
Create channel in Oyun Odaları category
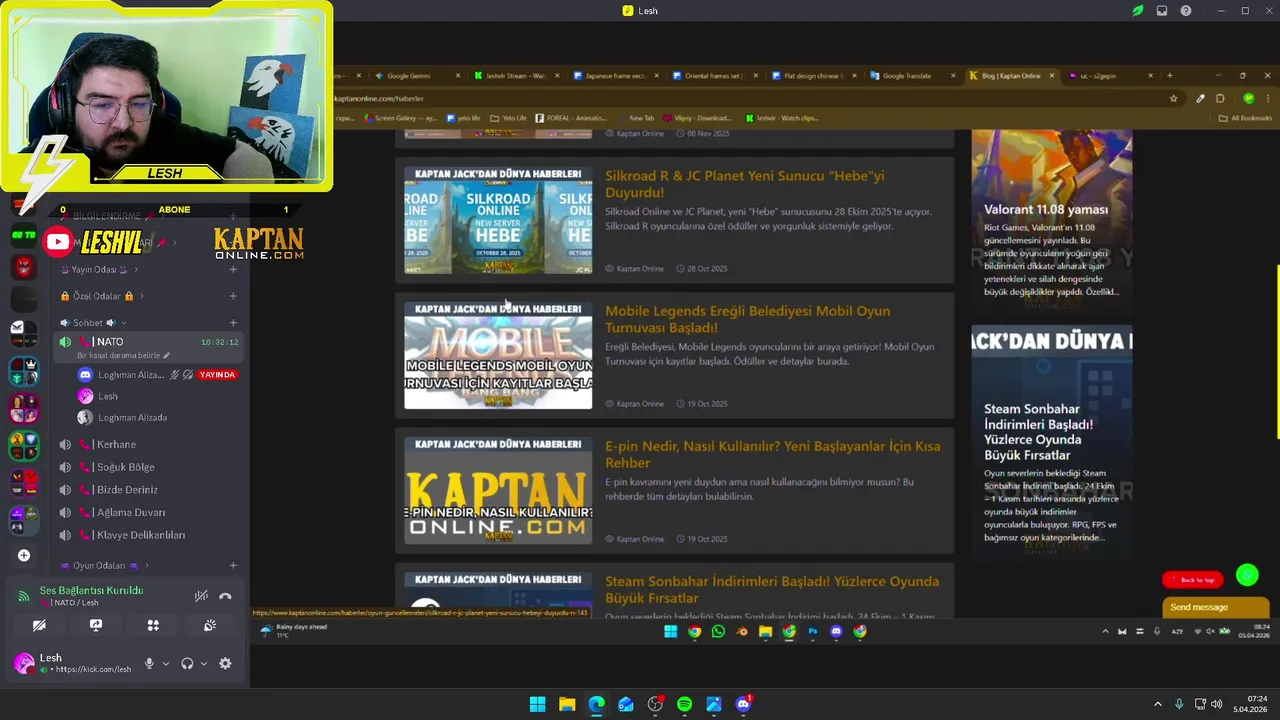tap(233, 565)
